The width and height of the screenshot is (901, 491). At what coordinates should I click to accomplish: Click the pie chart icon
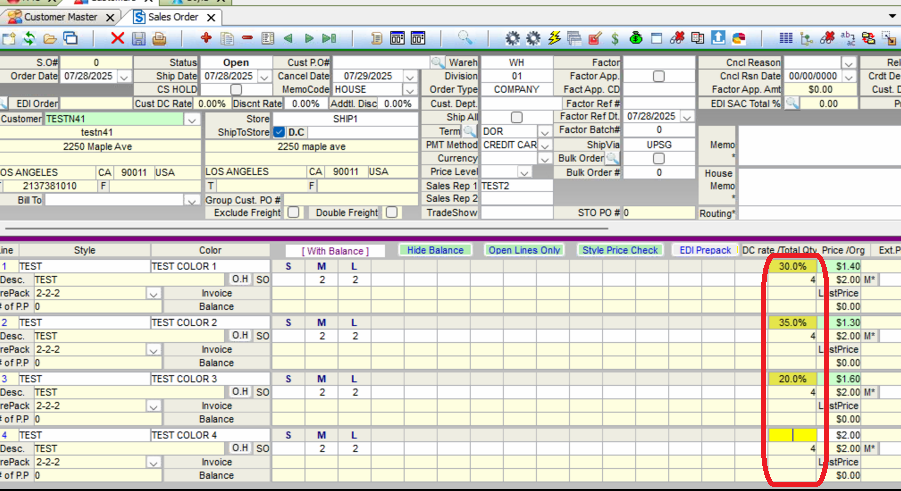739,39
